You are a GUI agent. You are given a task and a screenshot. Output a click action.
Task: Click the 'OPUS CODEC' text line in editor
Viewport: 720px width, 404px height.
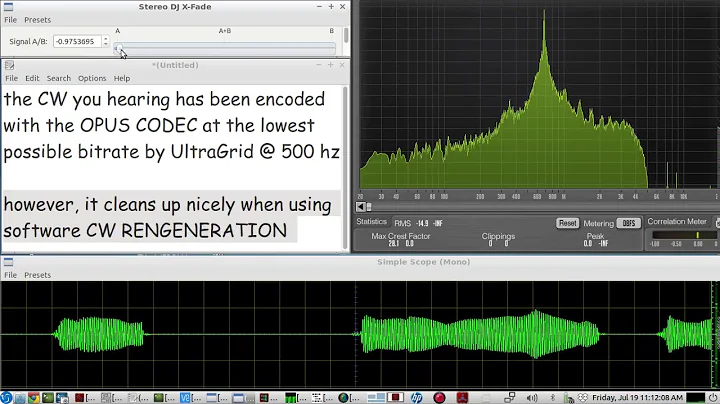159,125
